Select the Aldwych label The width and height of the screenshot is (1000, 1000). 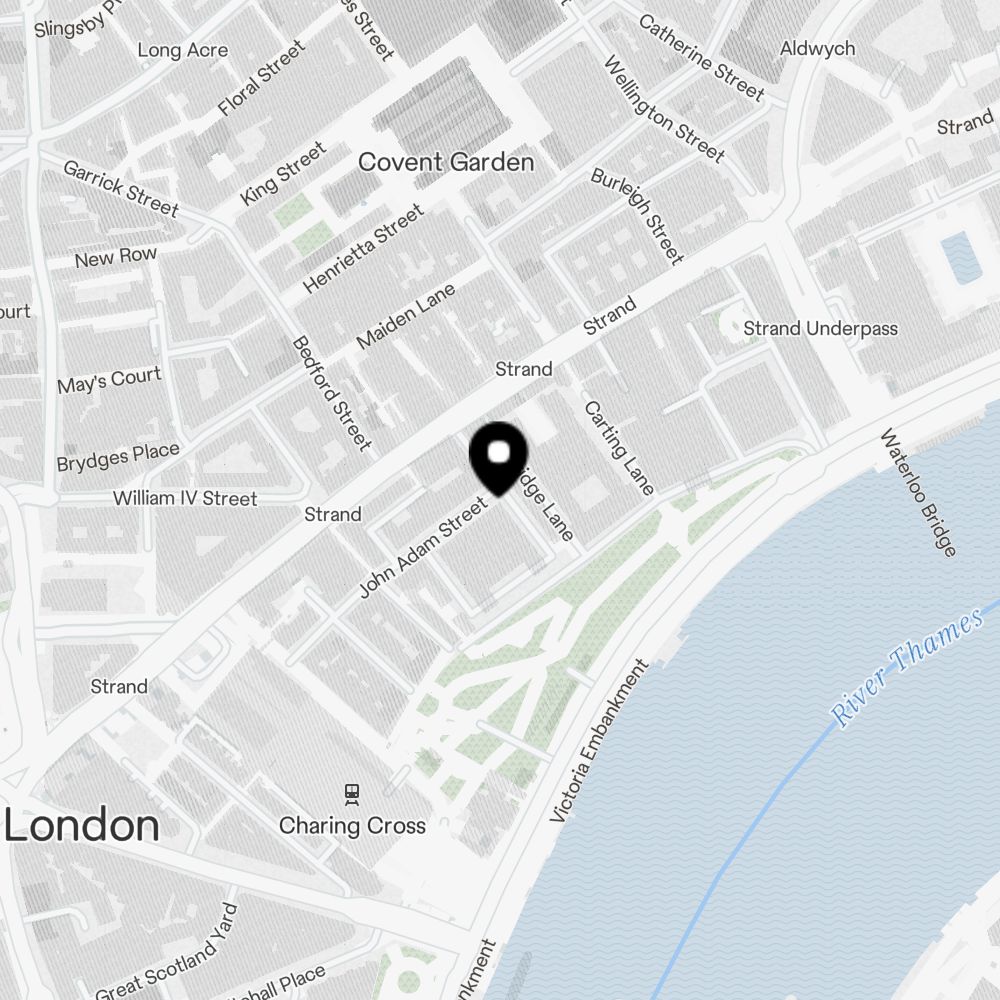[817, 48]
